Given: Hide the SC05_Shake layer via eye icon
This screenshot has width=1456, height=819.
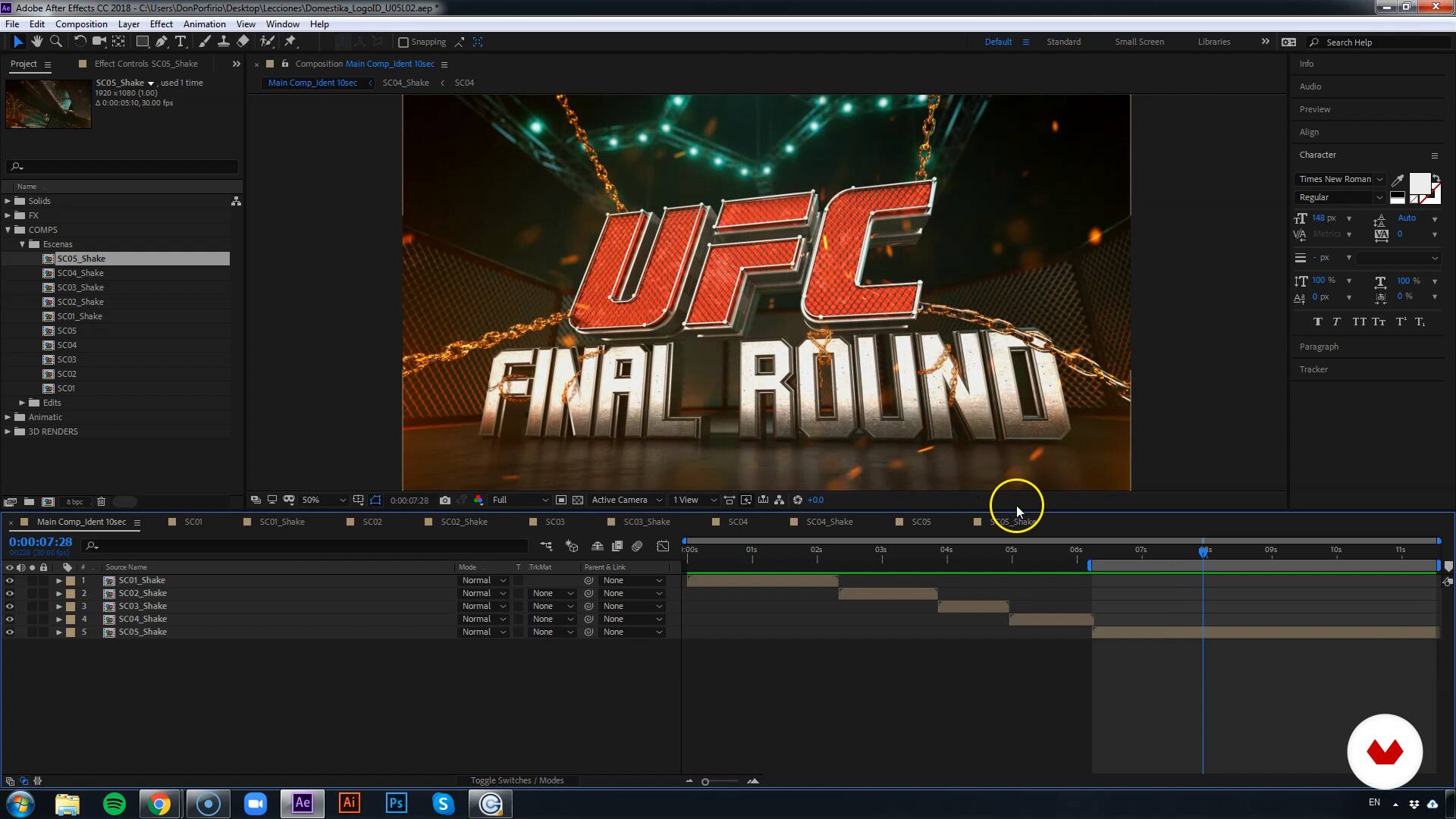Looking at the screenshot, I should point(10,632).
